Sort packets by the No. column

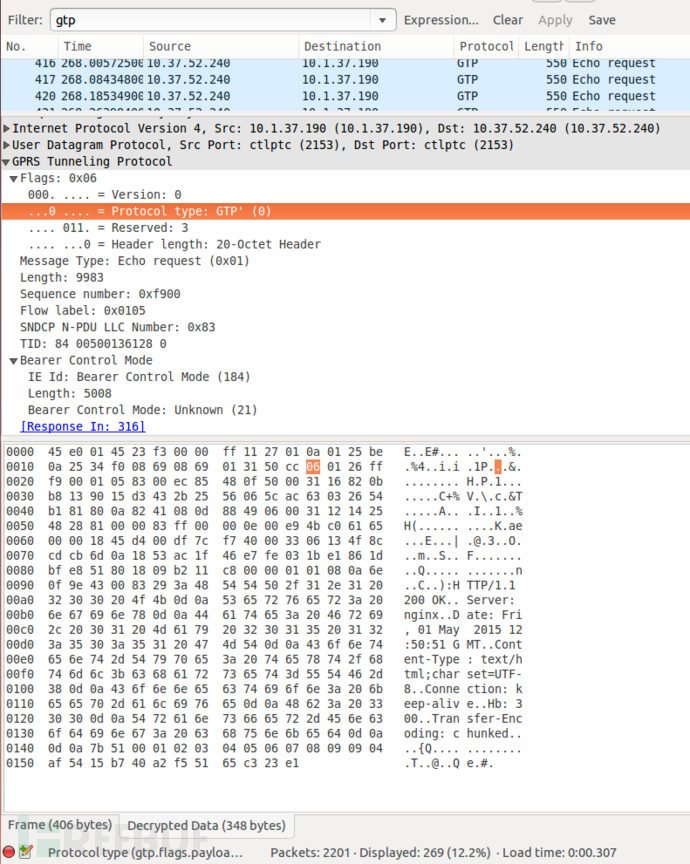tap(30, 46)
